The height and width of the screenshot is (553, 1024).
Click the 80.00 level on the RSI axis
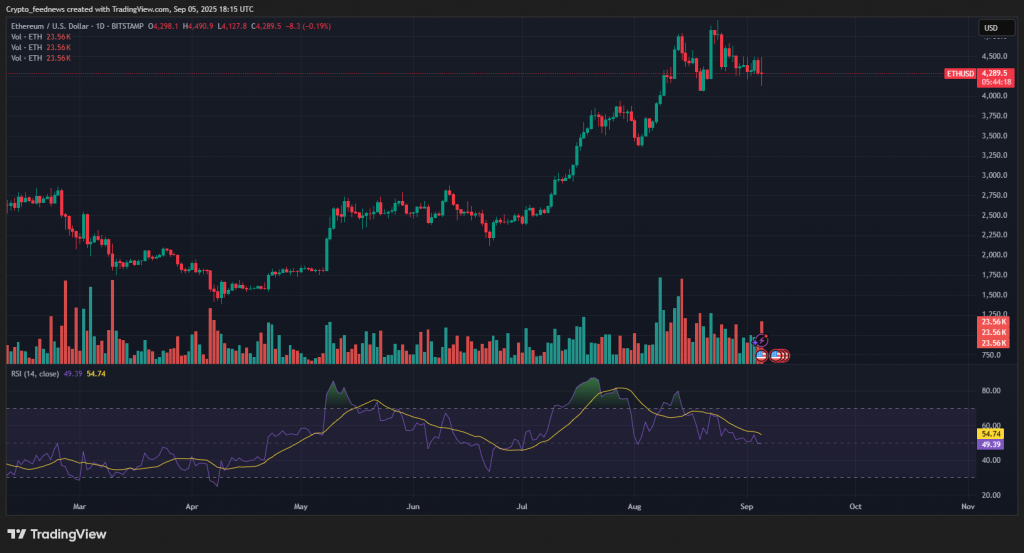[x=992, y=391]
